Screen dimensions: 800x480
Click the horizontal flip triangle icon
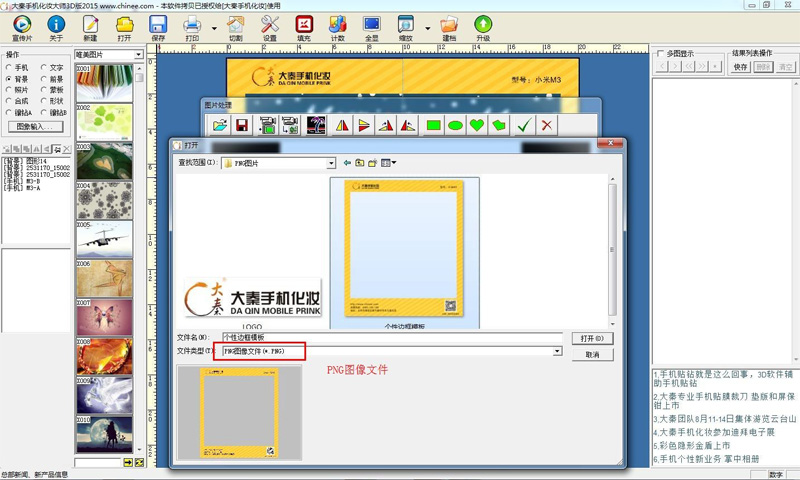click(x=342, y=125)
